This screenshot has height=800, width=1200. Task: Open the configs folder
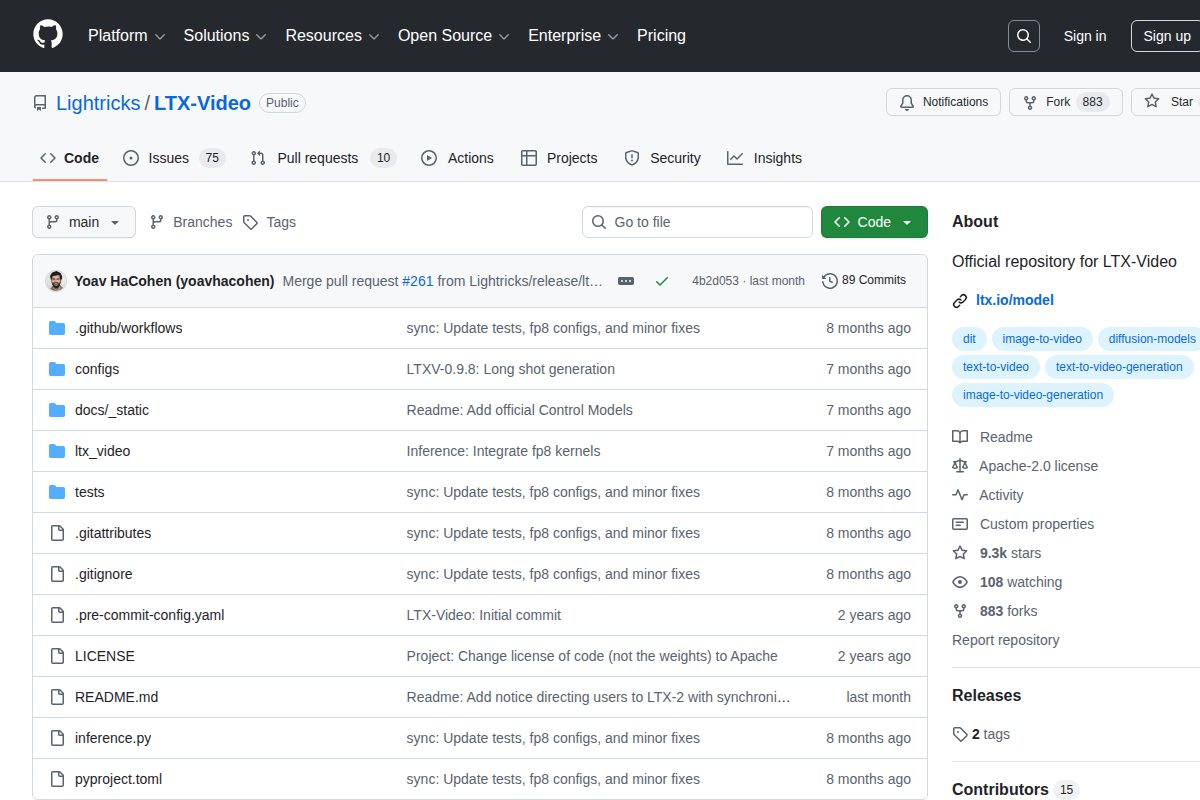[97, 369]
